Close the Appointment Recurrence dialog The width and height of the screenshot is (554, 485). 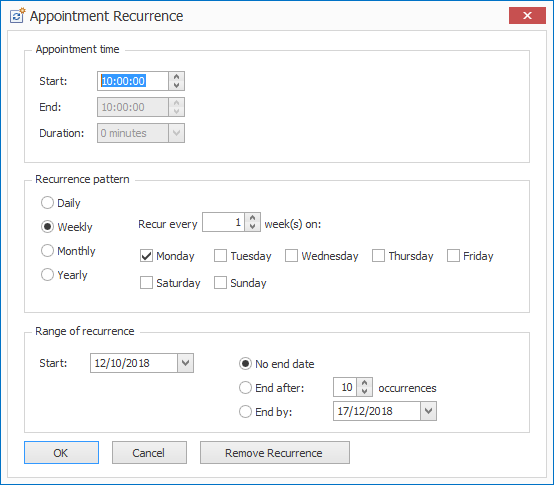[x=527, y=16]
